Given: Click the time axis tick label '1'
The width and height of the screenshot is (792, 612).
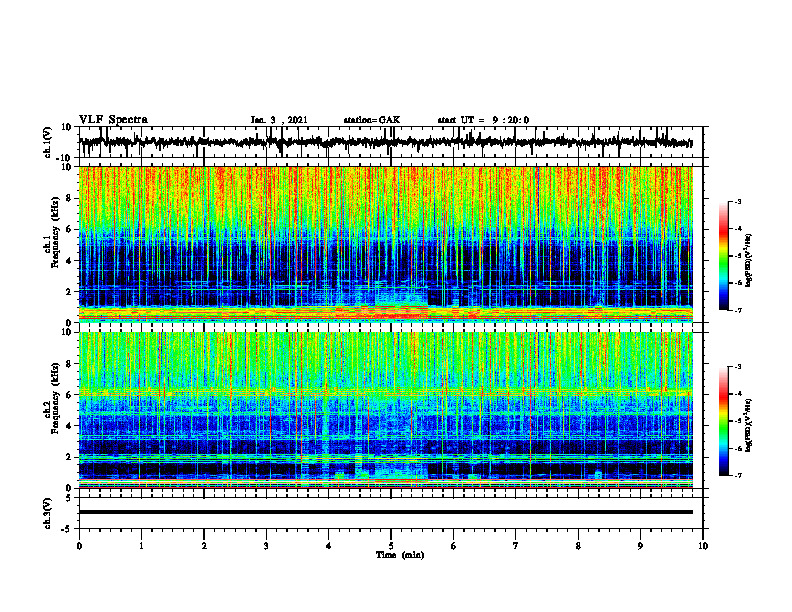Looking at the screenshot, I should click(141, 546).
